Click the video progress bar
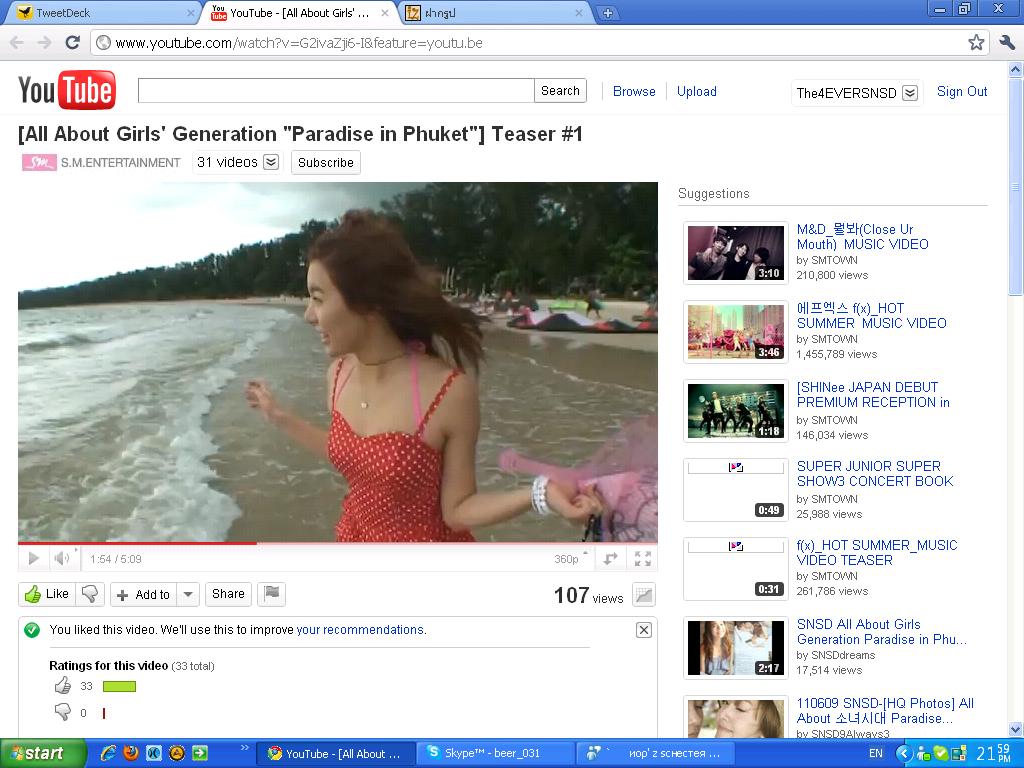Image resolution: width=1024 pixels, height=768 pixels. point(338,543)
